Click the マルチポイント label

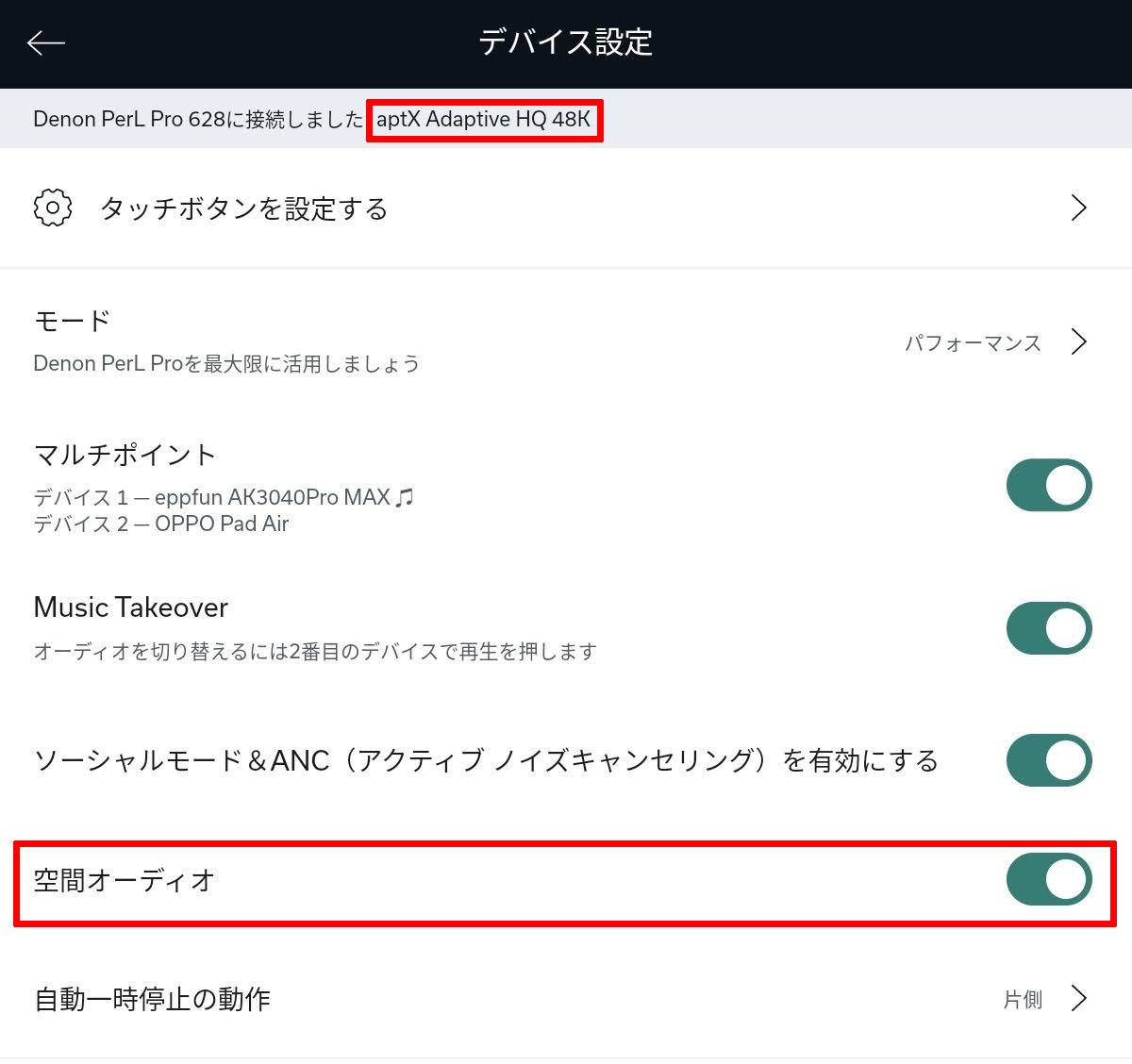pyautogui.click(x=125, y=455)
